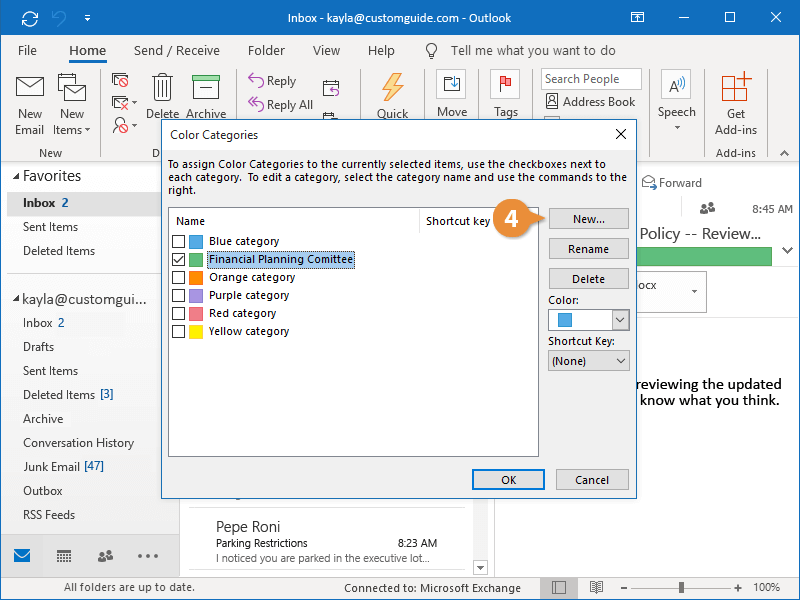Open the Junk dropdown icon
The width and height of the screenshot is (800, 600).
124,125
